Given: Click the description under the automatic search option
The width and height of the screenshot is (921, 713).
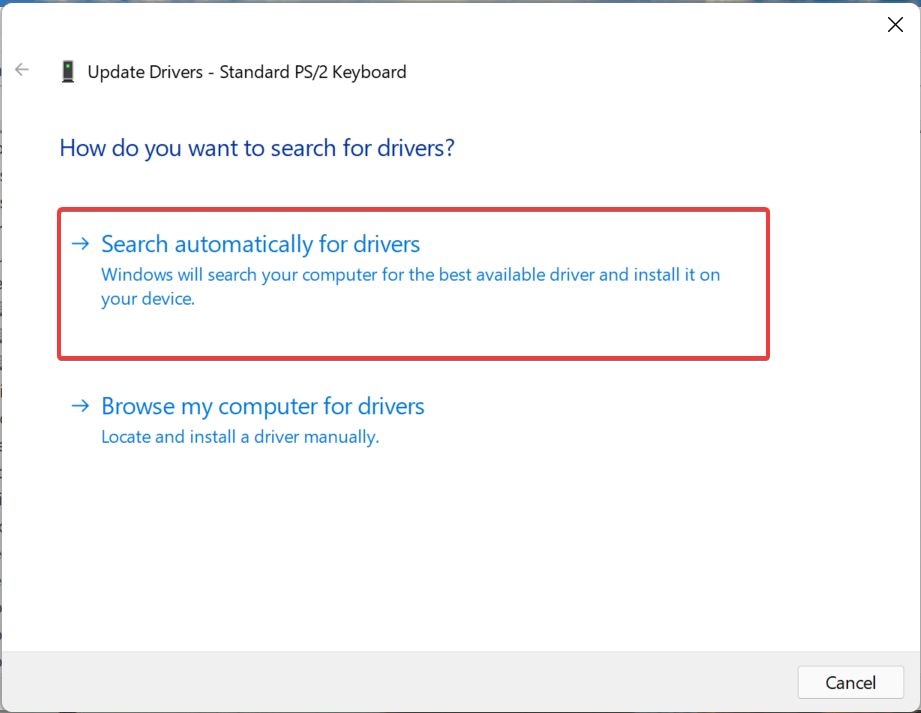Looking at the screenshot, I should pyautogui.click(x=409, y=286).
